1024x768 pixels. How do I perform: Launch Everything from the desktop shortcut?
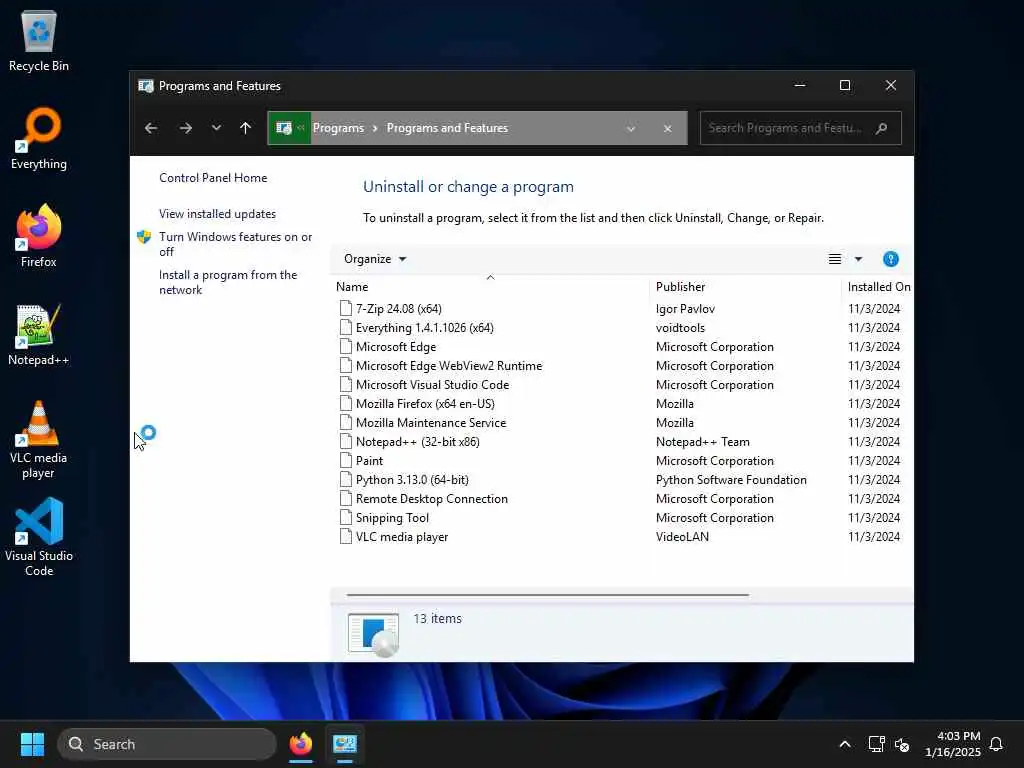pyautogui.click(x=39, y=138)
